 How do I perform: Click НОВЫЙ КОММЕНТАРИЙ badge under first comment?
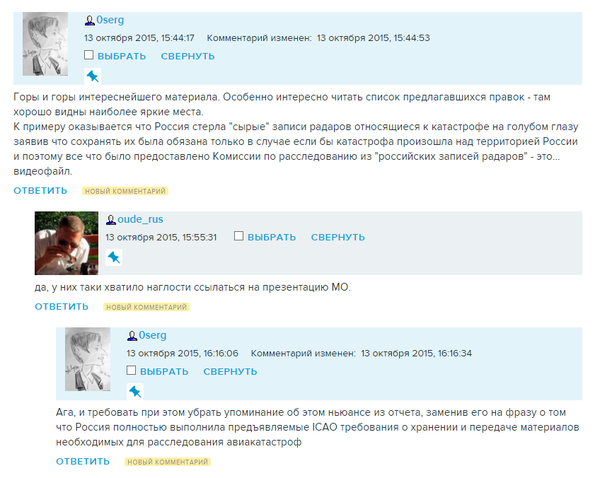(x=125, y=191)
